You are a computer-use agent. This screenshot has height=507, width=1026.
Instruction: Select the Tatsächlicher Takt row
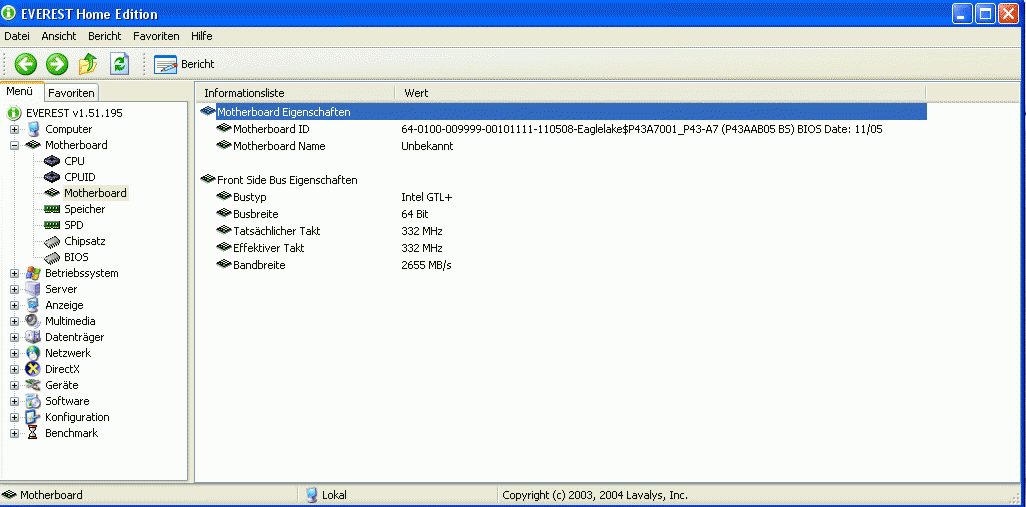pyautogui.click(x=563, y=231)
